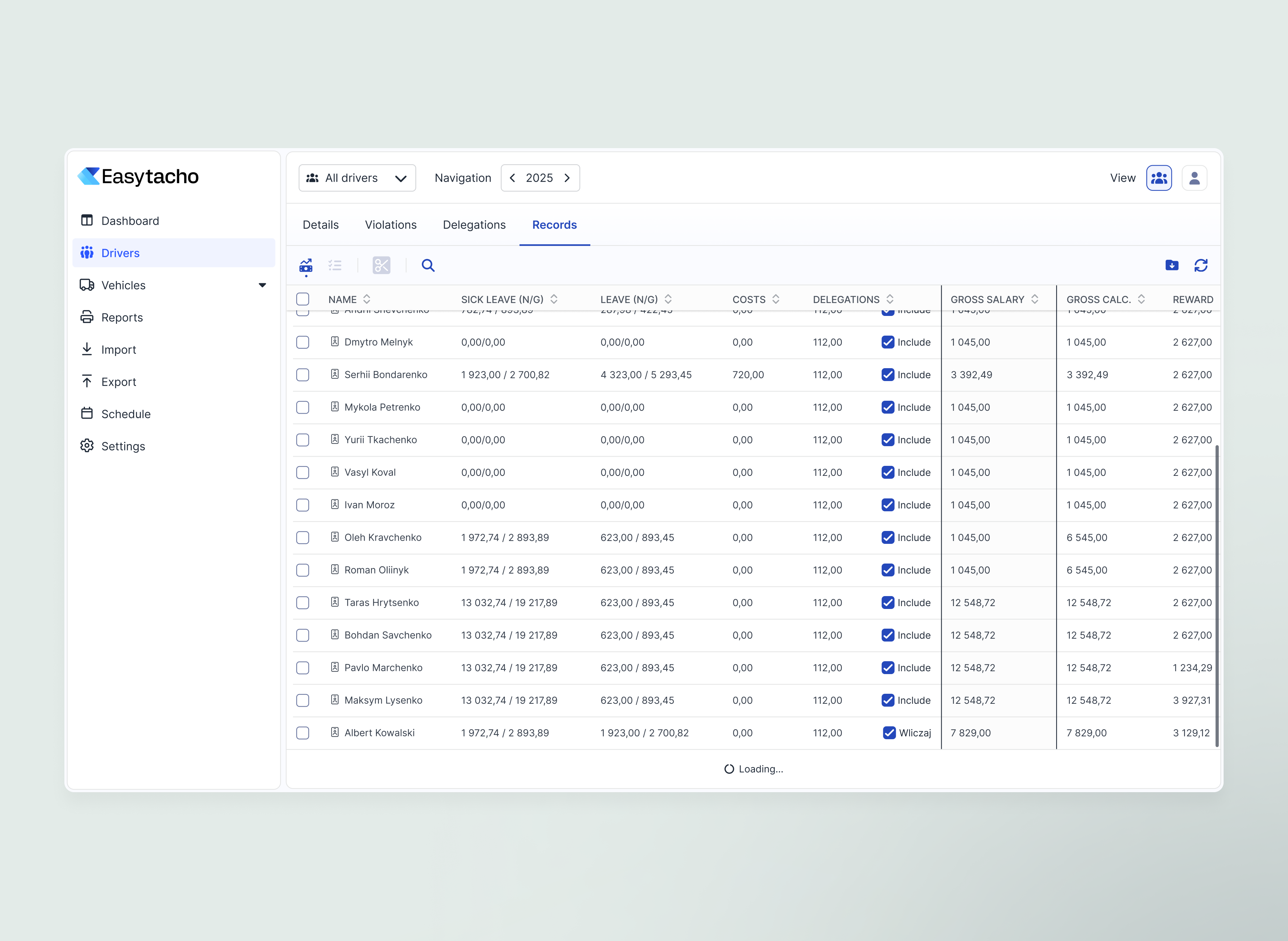Toggle the select-all header checkbox
Viewport: 1288px width, 941px height.
click(303, 299)
